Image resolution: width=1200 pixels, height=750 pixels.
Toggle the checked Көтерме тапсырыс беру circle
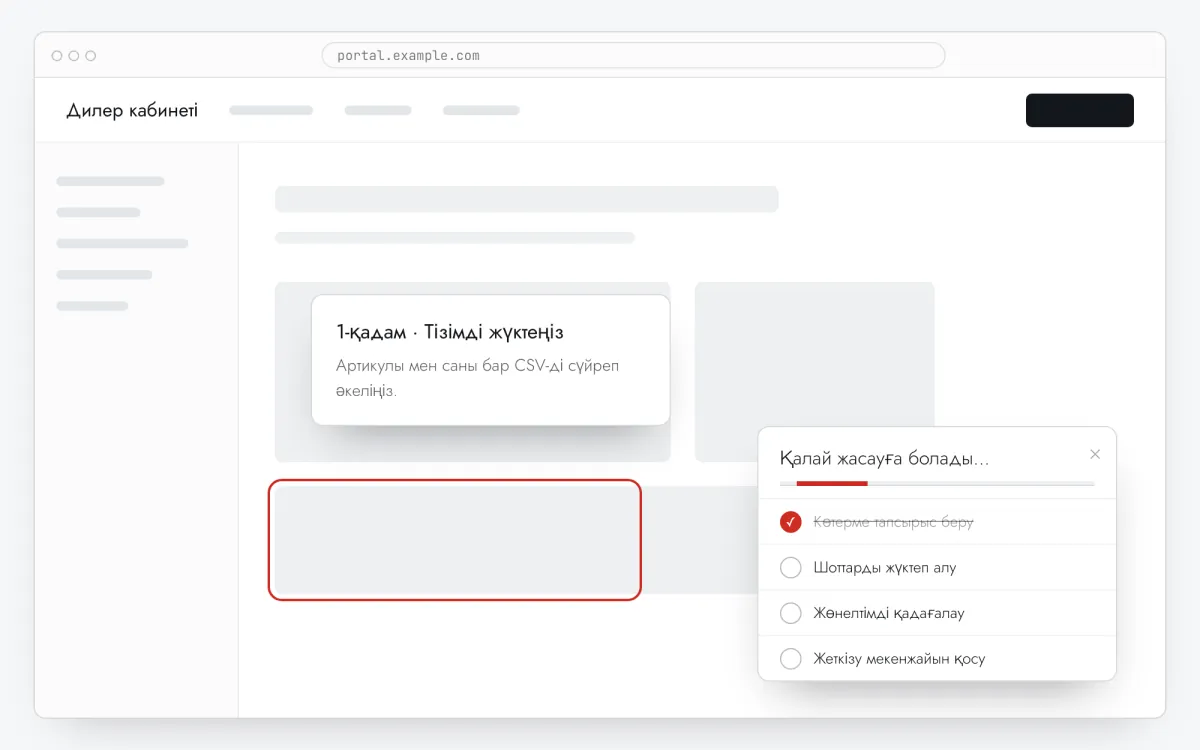pos(790,522)
